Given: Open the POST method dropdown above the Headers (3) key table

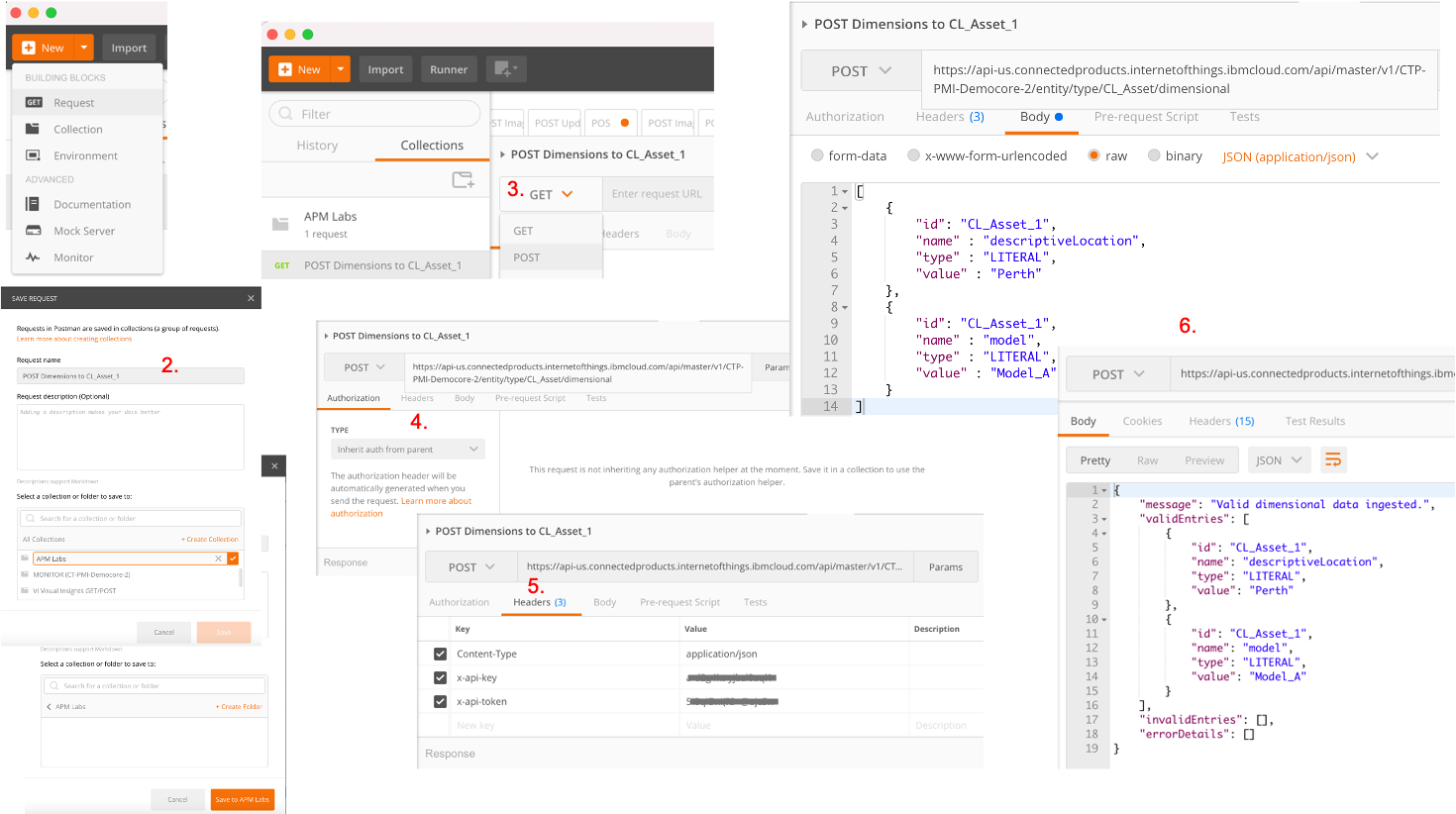Looking at the screenshot, I should coord(470,567).
